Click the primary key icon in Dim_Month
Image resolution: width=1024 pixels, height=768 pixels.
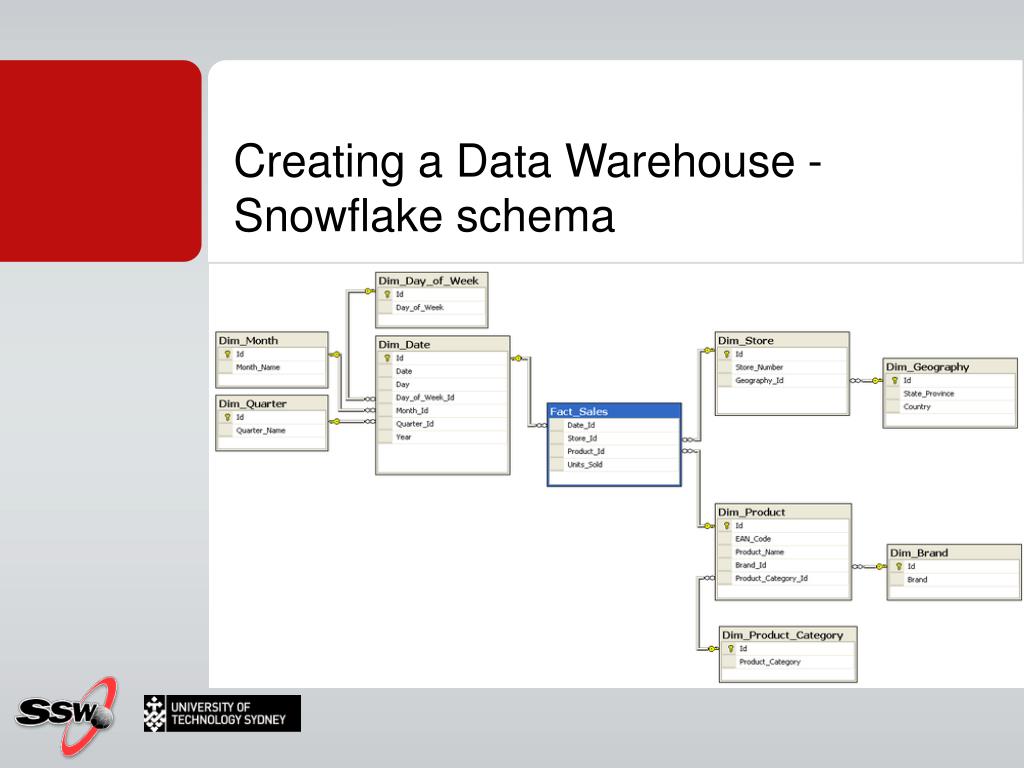(228, 354)
